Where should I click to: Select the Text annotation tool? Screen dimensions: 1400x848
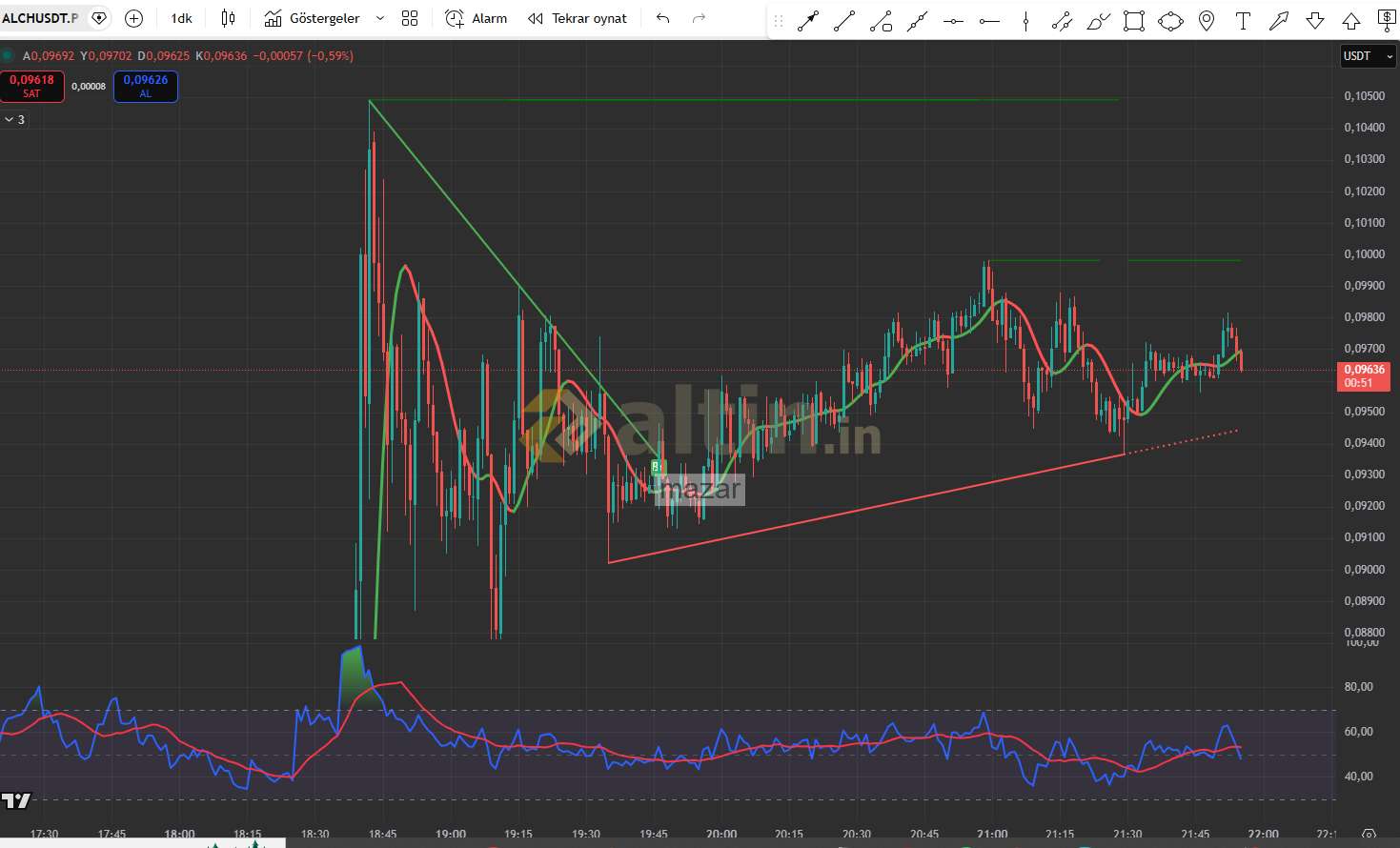[1243, 21]
